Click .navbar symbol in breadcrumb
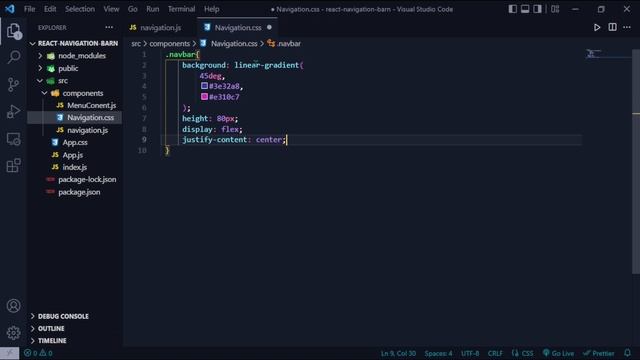The width and height of the screenshot is (640, 360). [x=284, y=43]
